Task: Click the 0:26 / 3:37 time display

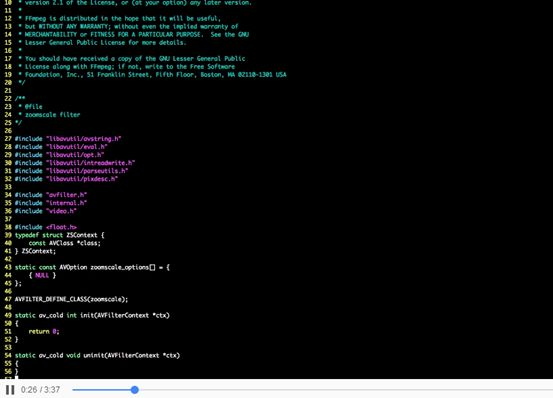Action: click(x=40, y=390)
